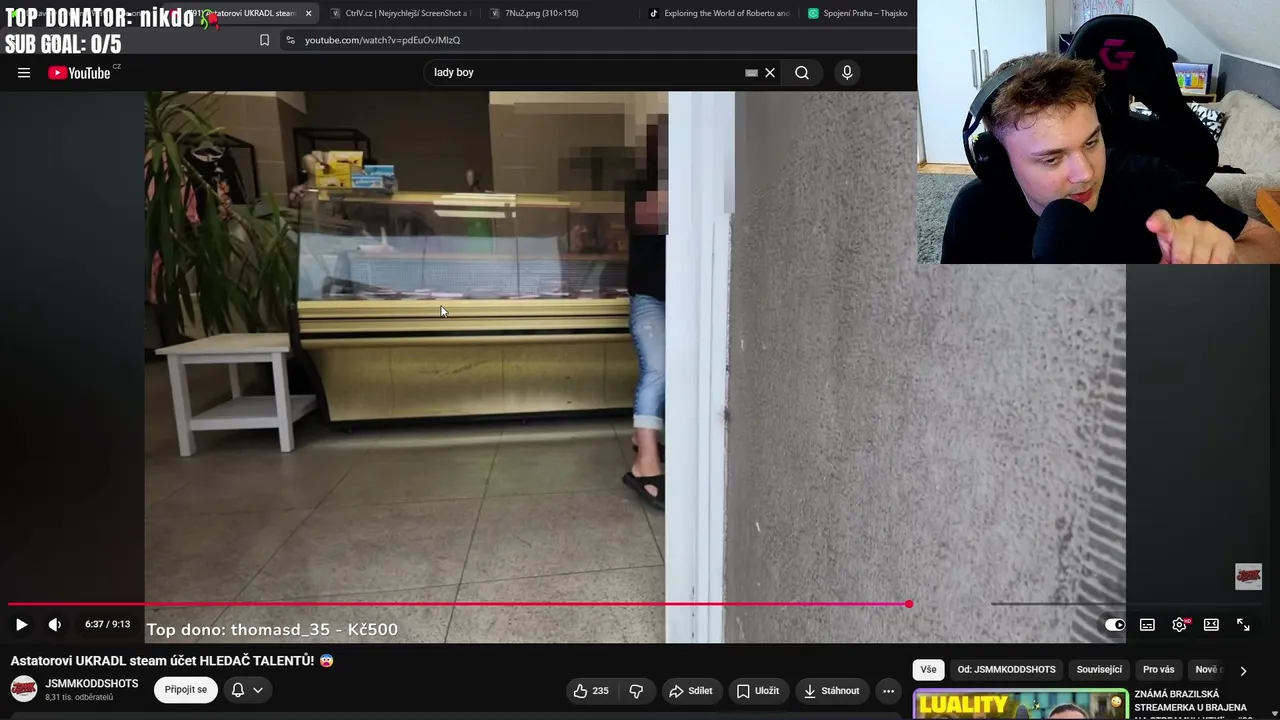The image size is (1280, 720).
Task: Save the video with 'Uložit'
Action: pos(758,690)
